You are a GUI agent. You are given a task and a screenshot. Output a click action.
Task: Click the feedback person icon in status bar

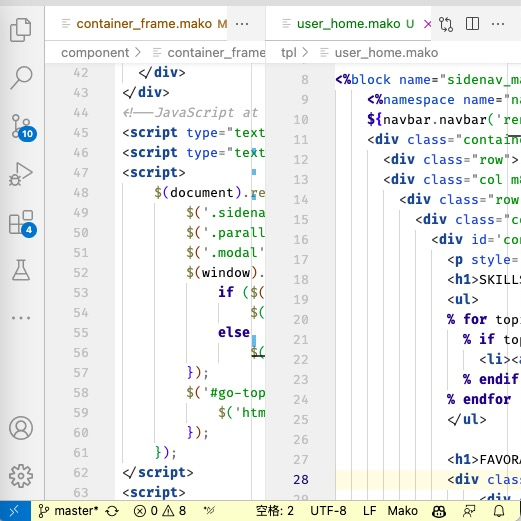469,511
